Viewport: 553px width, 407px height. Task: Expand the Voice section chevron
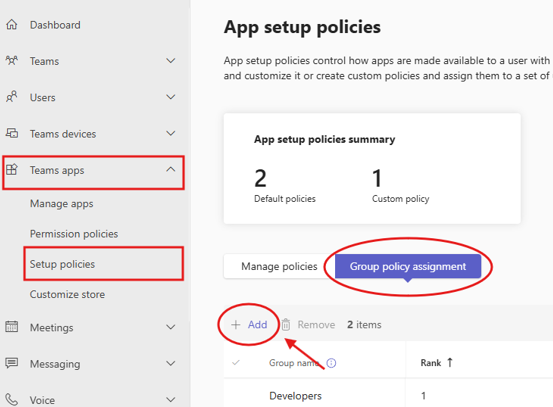click(x=171, y=400)
